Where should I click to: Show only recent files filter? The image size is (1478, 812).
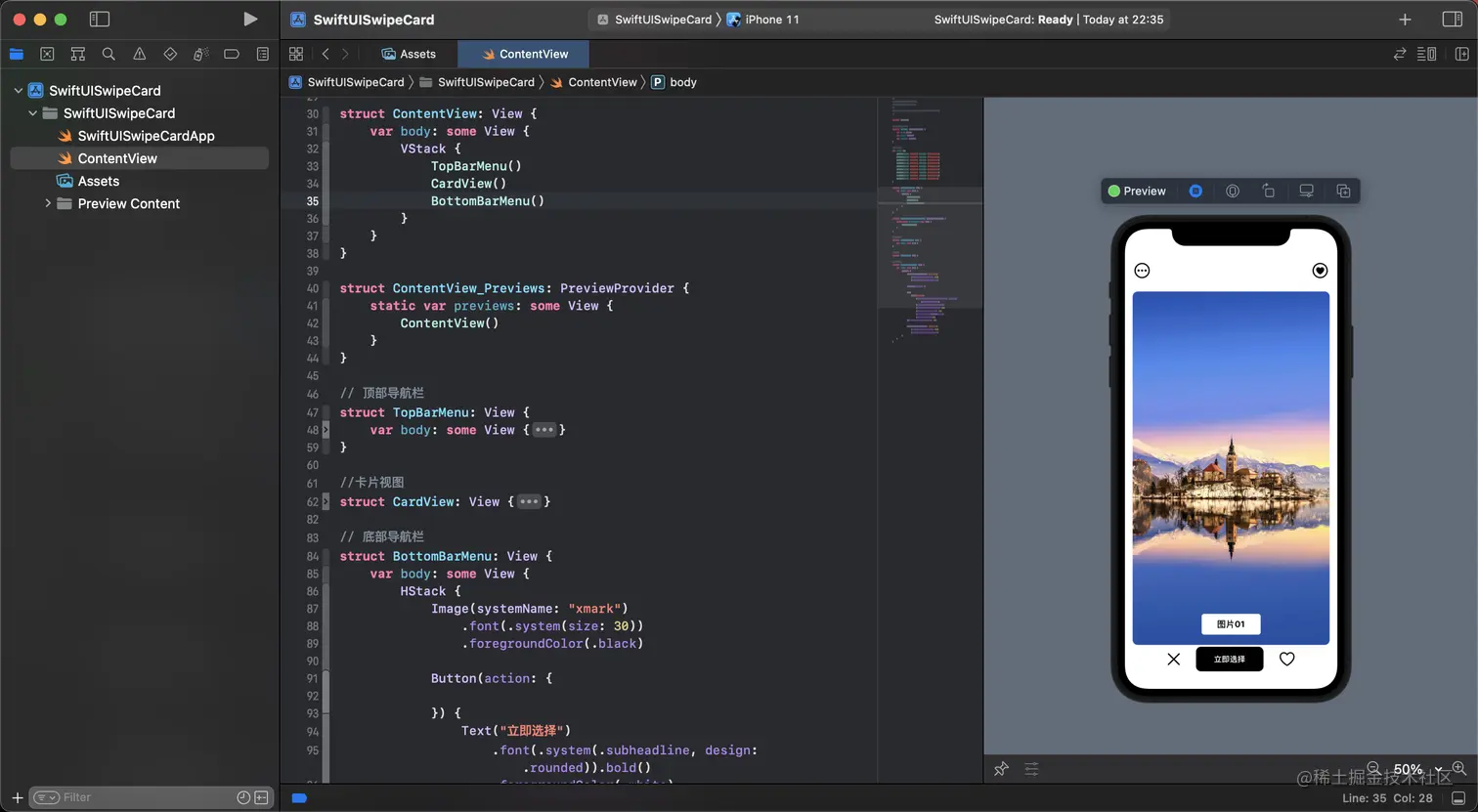(x=243, y=797)
